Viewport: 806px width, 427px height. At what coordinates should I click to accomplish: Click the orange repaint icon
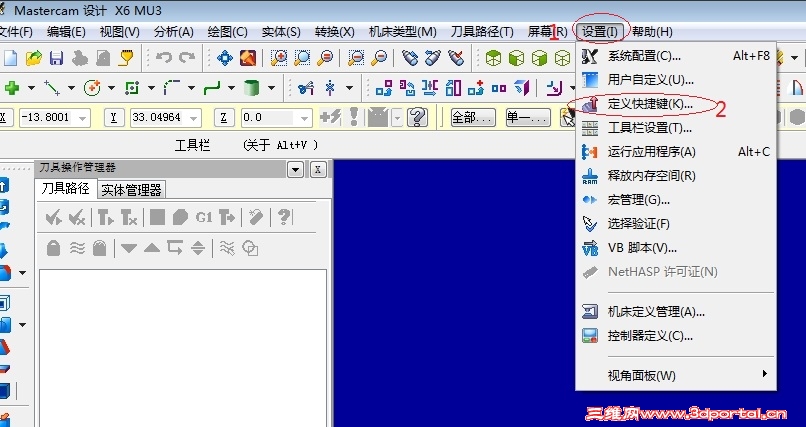pos(248,58)
